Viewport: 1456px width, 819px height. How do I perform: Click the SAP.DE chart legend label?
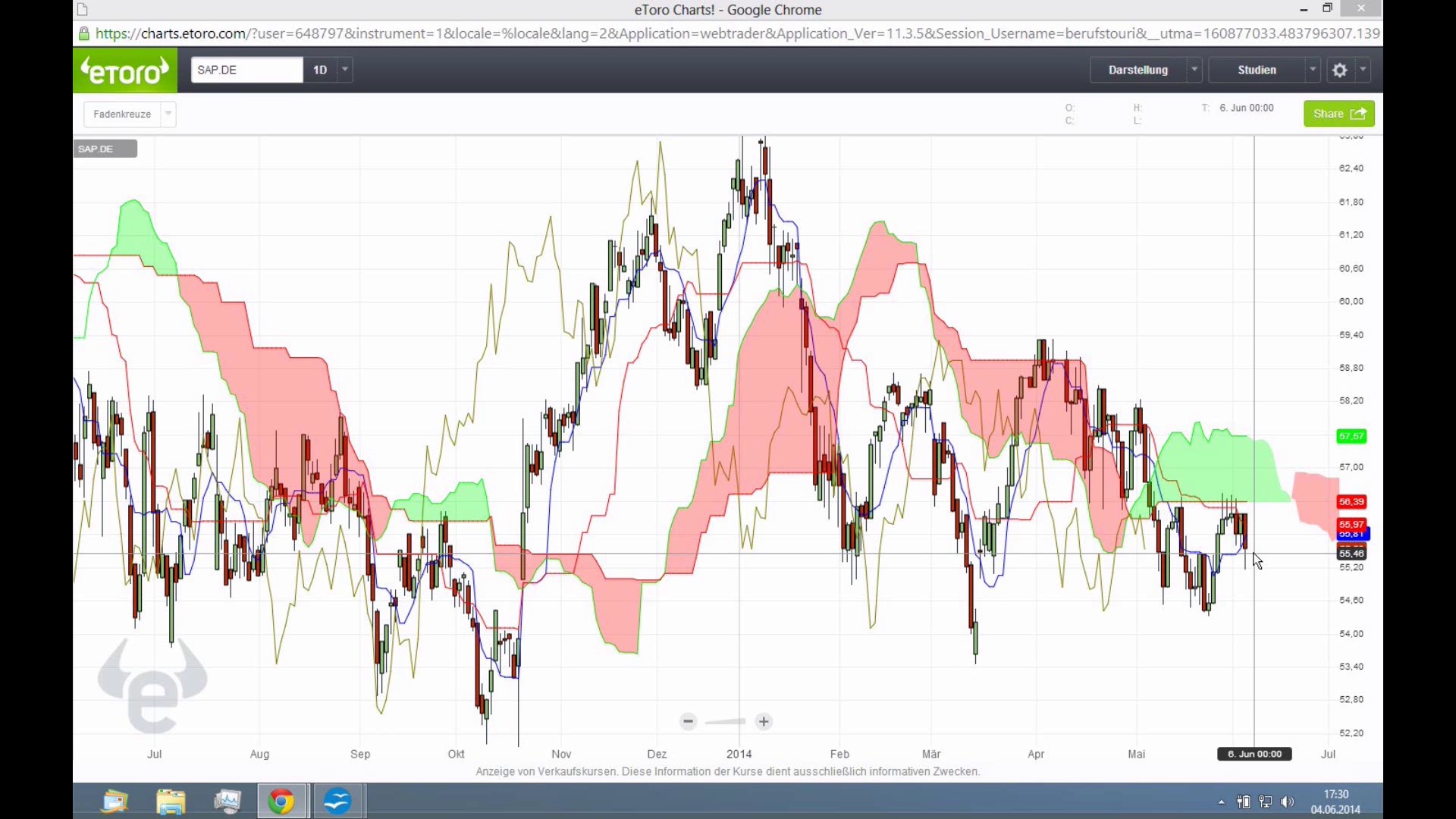(105, 149)
